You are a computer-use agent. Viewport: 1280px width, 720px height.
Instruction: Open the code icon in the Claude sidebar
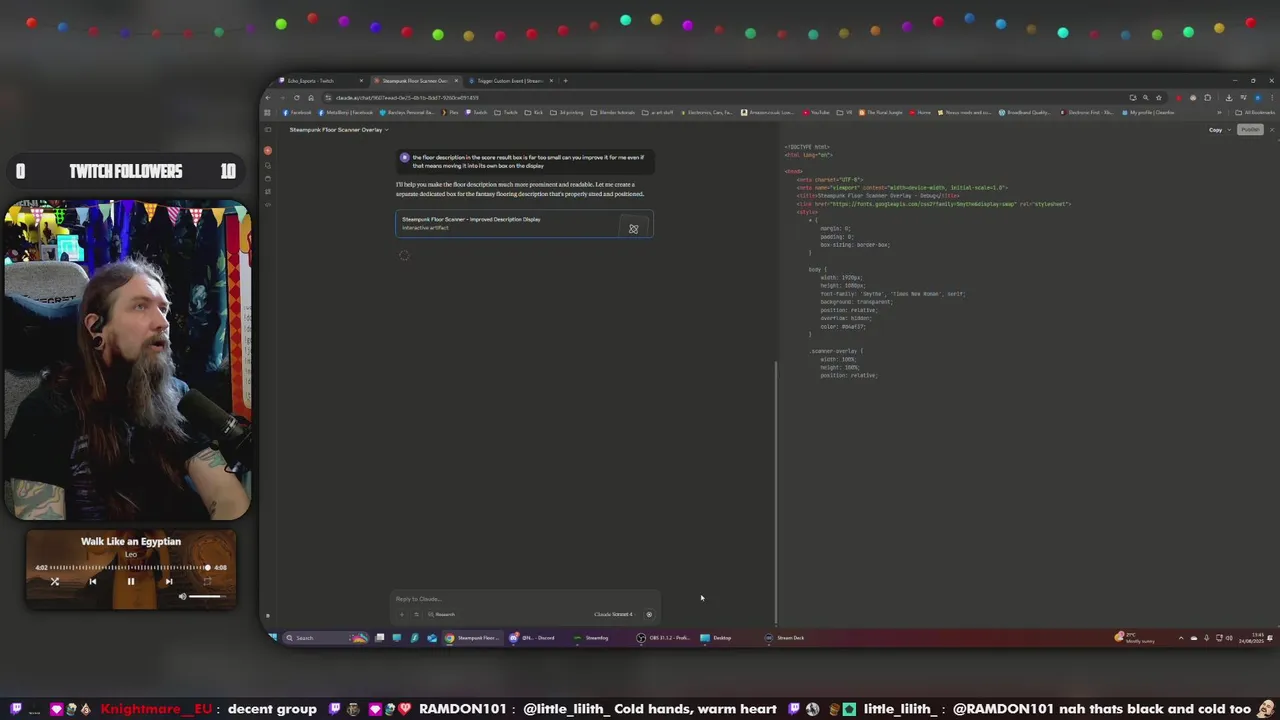coord(268,204)
